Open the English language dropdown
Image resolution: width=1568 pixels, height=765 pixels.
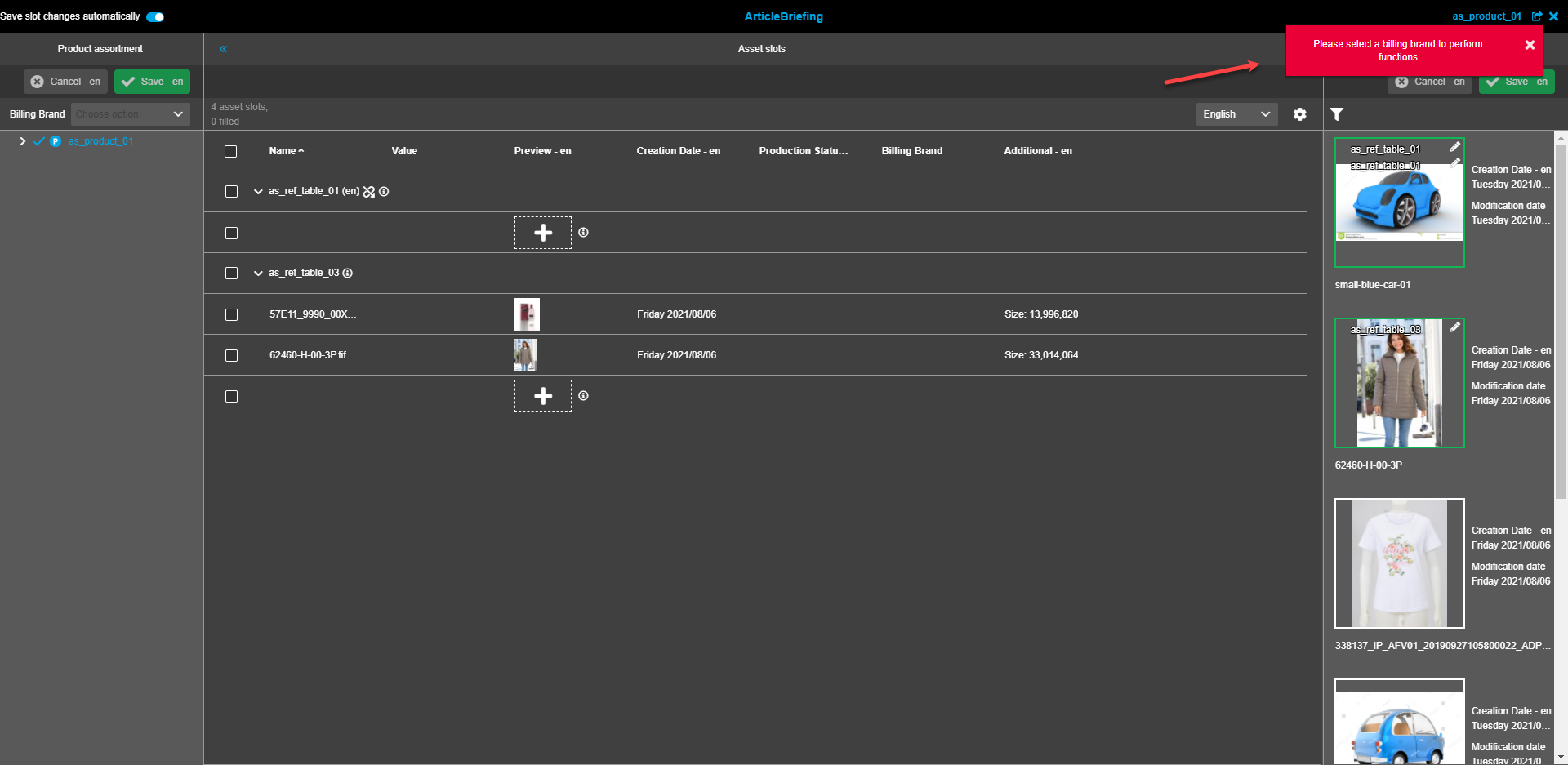click(x=1236, y=114)
